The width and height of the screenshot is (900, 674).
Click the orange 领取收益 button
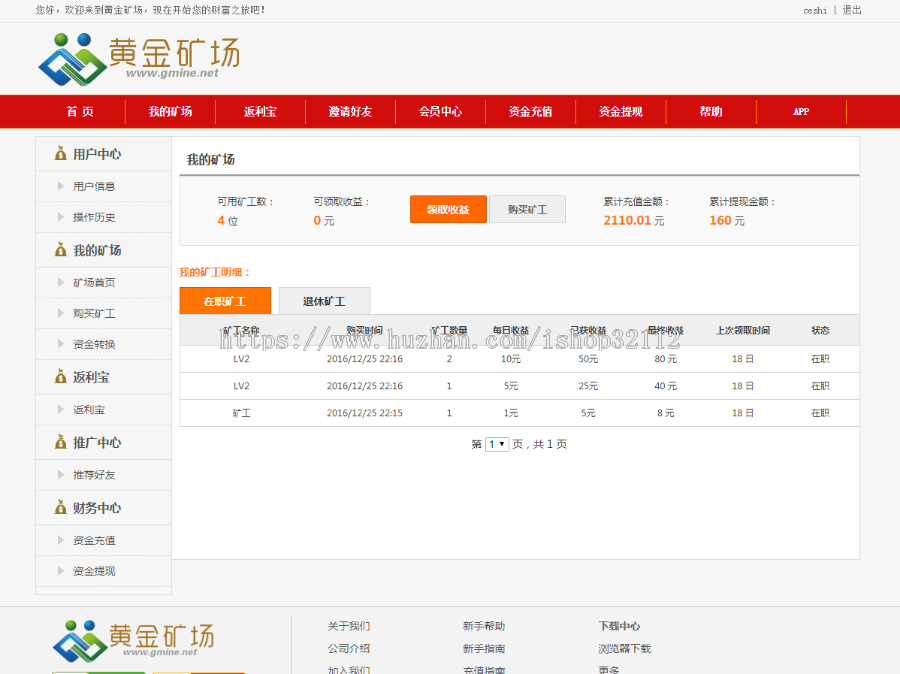pos(448,209)
